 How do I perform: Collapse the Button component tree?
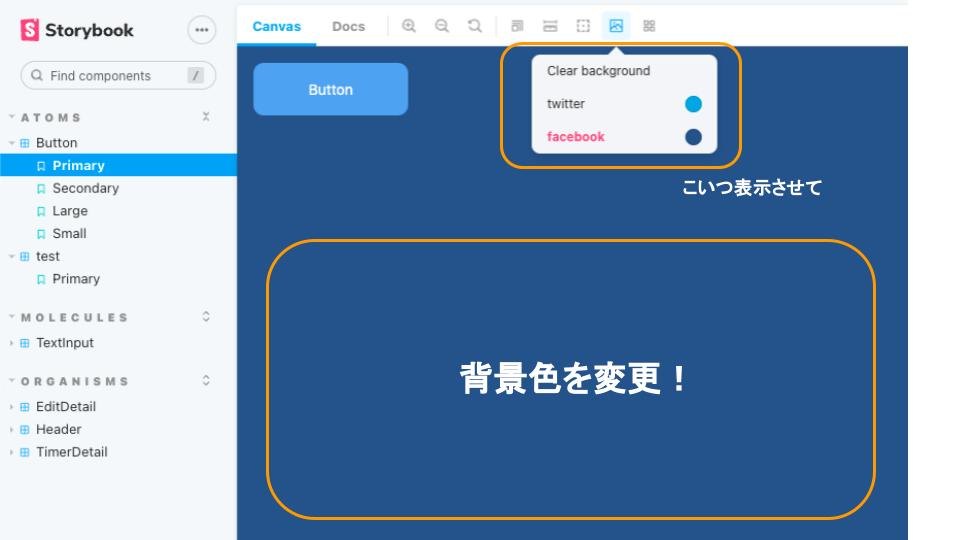pyautogui.click(x=11, y=143)
